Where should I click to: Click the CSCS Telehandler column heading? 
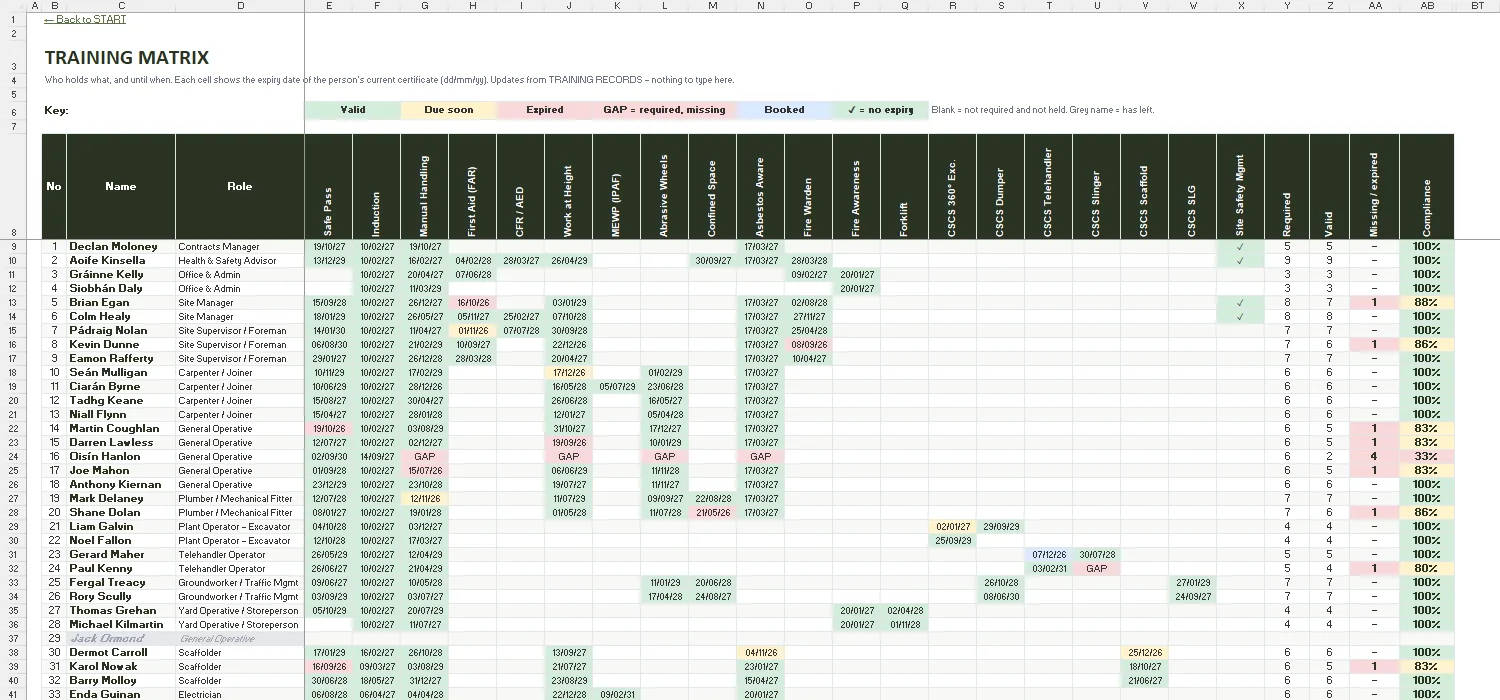[x=1048, y=186]
